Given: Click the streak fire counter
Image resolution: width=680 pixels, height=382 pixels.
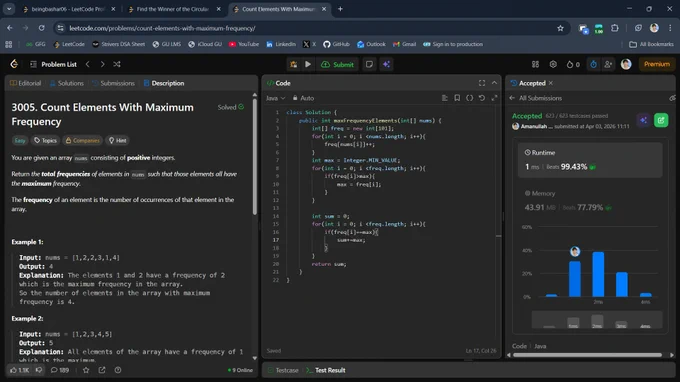Looking at the screenshot, I should (x=573, y=64).
